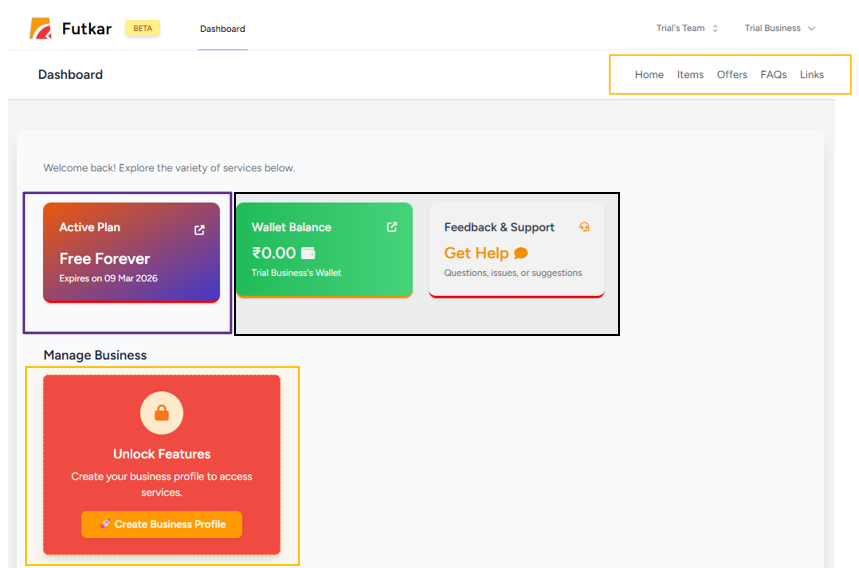Click the Create Business Profile button

[162, 524]
